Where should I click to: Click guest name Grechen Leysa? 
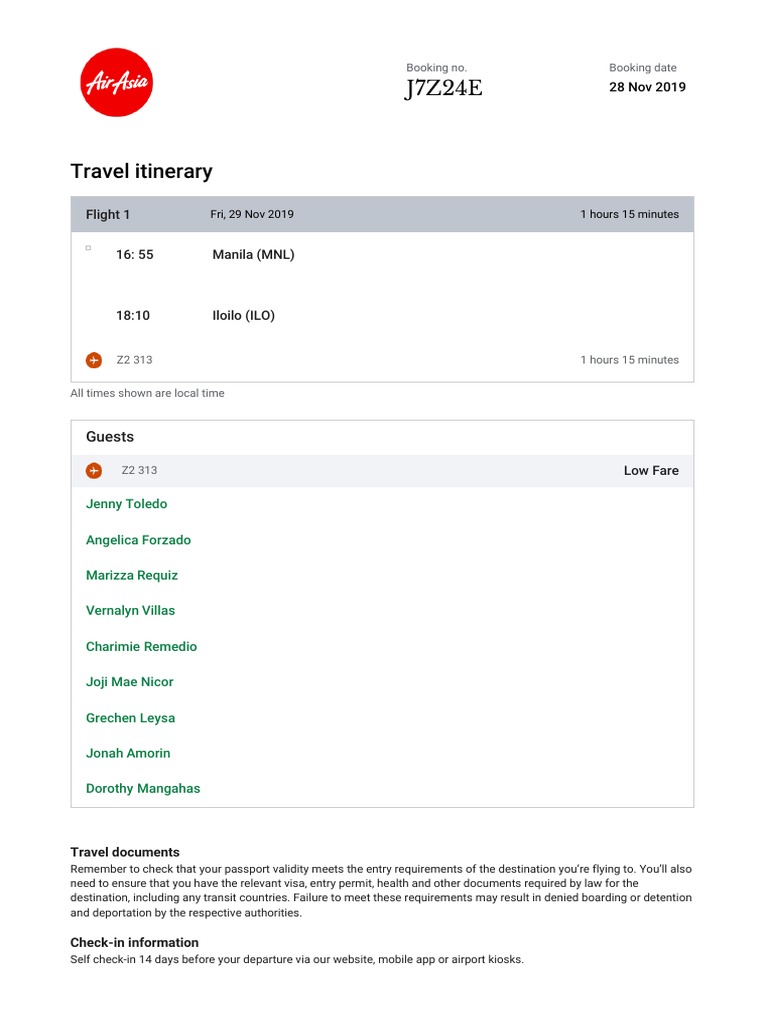tap(131, 718)
